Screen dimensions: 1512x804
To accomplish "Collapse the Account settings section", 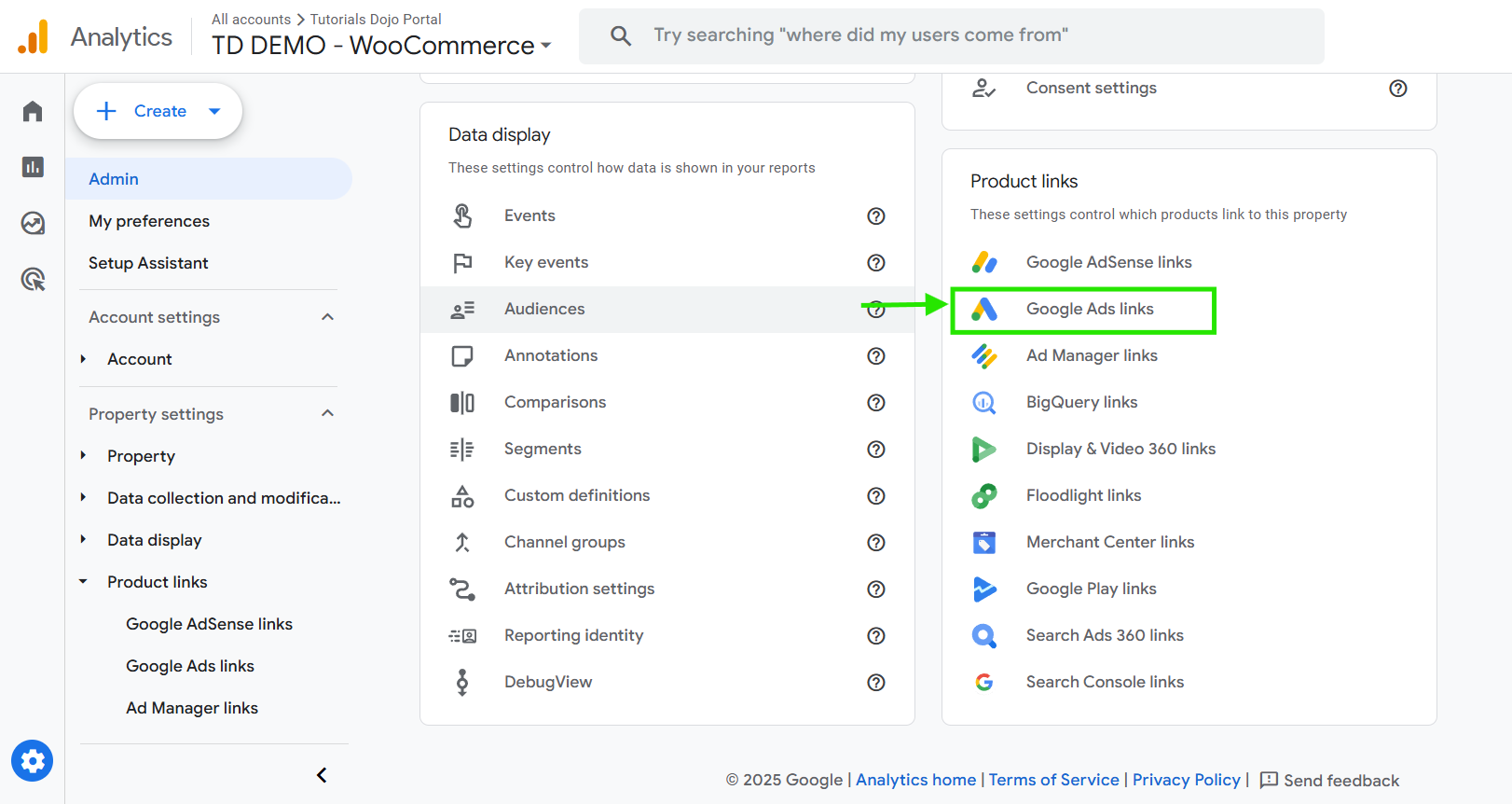I will pyautogui.click(x=327, y=317).
